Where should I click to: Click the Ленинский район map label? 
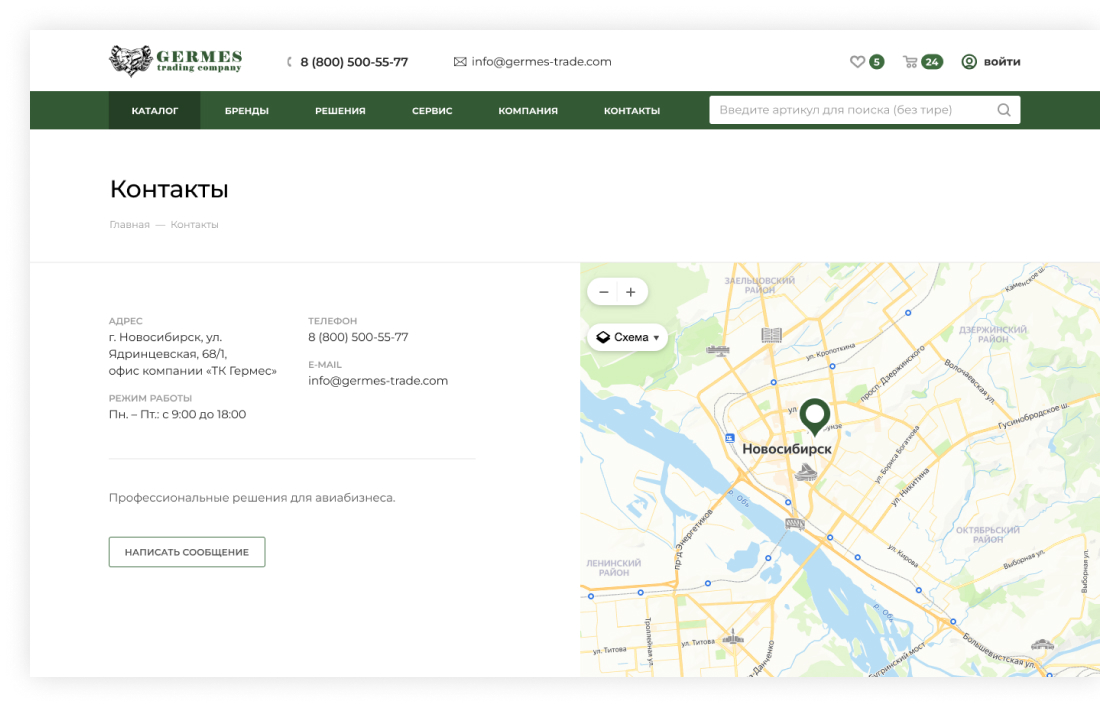click(x=614, y=568)
